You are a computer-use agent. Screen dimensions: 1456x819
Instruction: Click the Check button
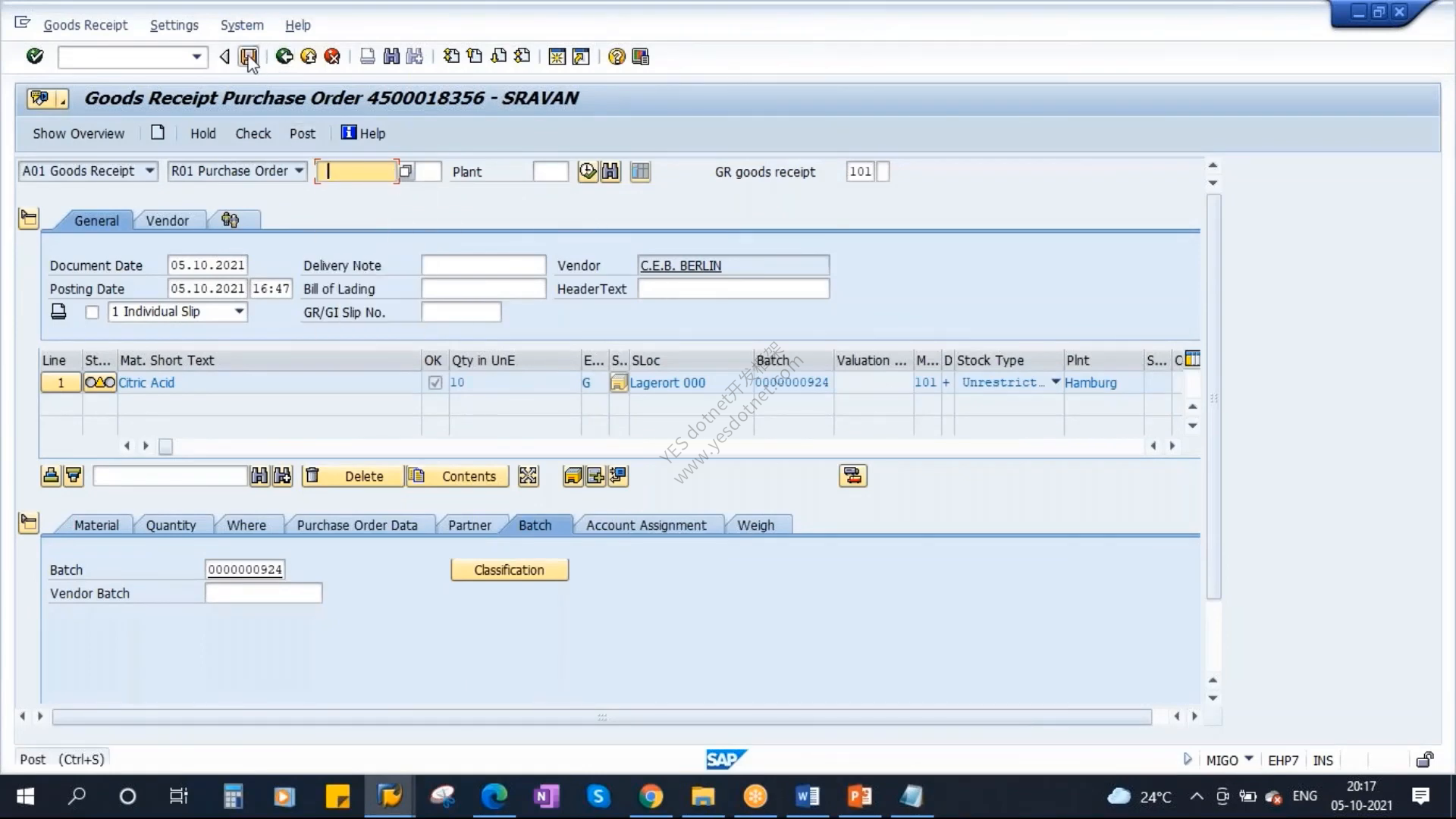pyautogui.click(x=253, y=133)
